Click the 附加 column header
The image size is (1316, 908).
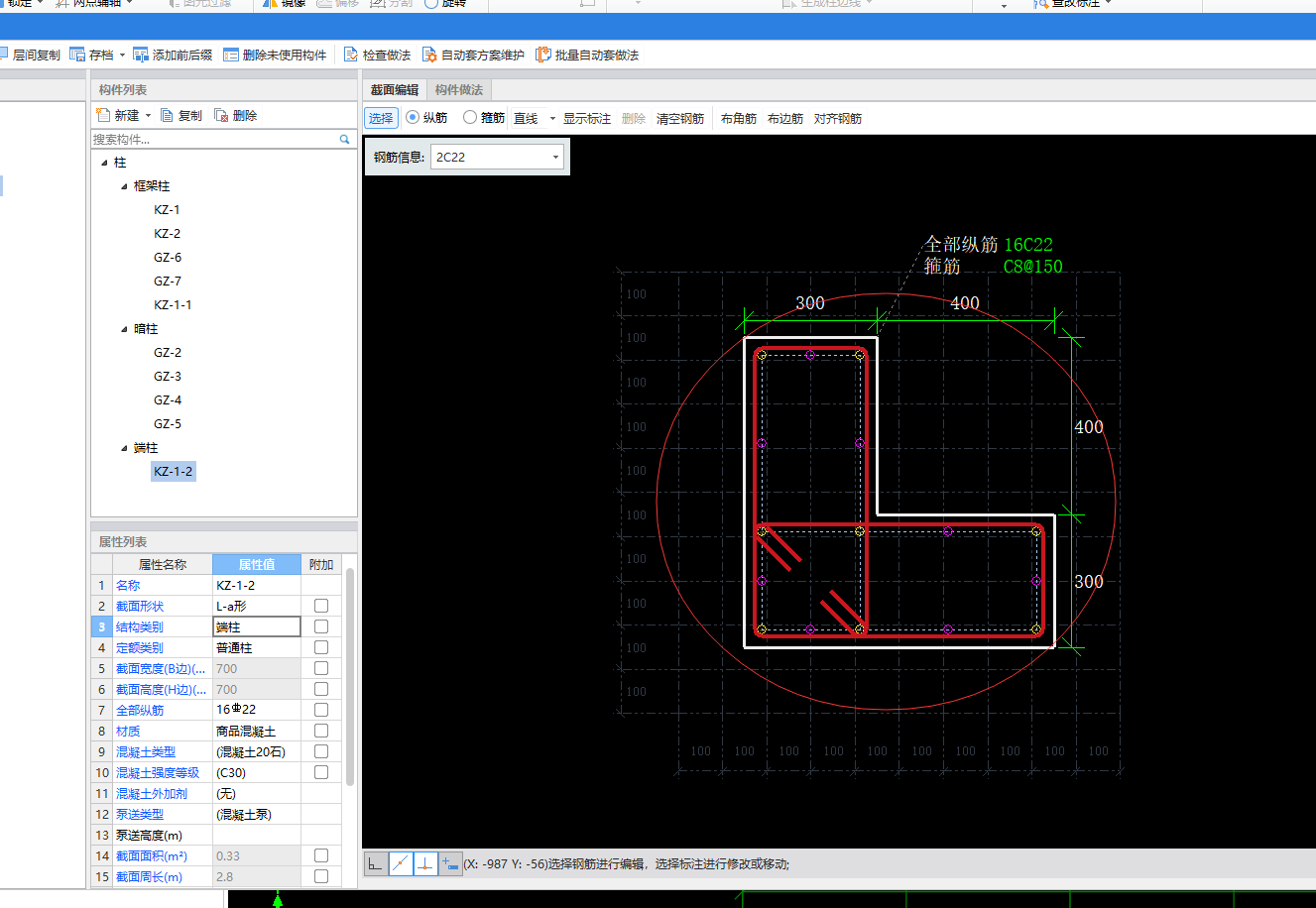point(321,564)
